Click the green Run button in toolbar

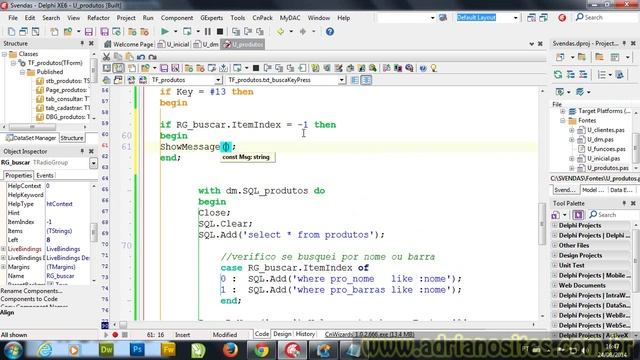coord(165,31)
